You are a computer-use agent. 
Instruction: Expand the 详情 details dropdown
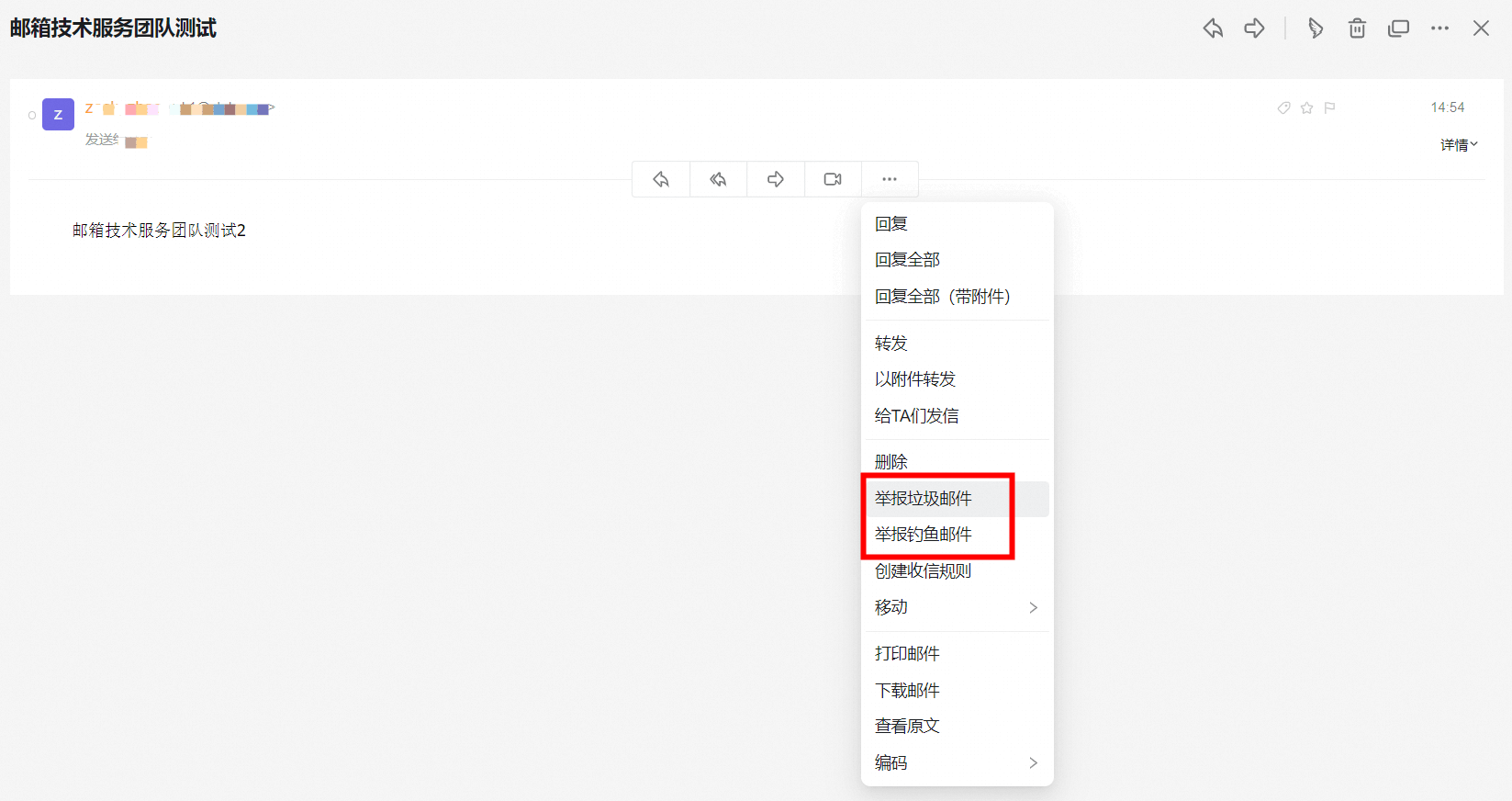pyautogui.click(x=1459, y=145)
